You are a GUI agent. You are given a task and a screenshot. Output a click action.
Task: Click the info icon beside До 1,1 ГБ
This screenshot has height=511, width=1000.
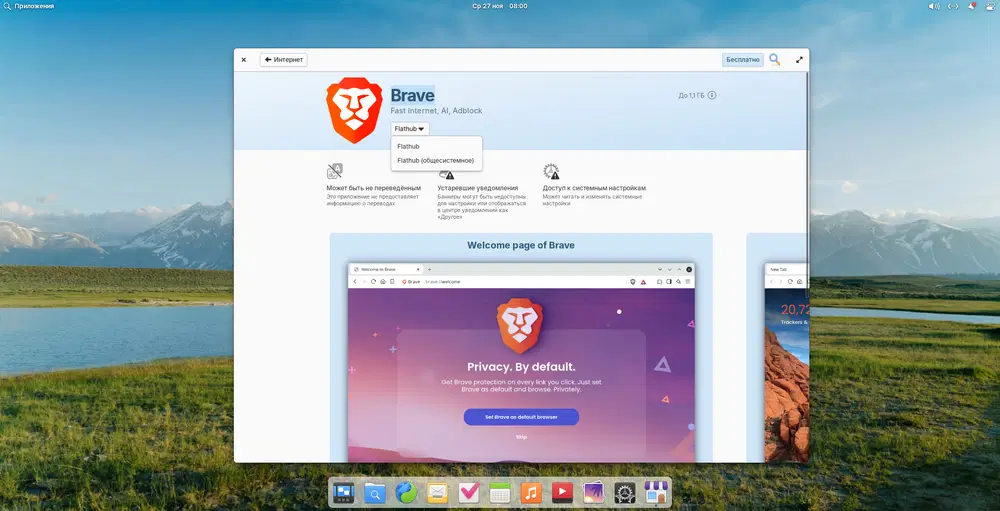click(x=712, y=96)
